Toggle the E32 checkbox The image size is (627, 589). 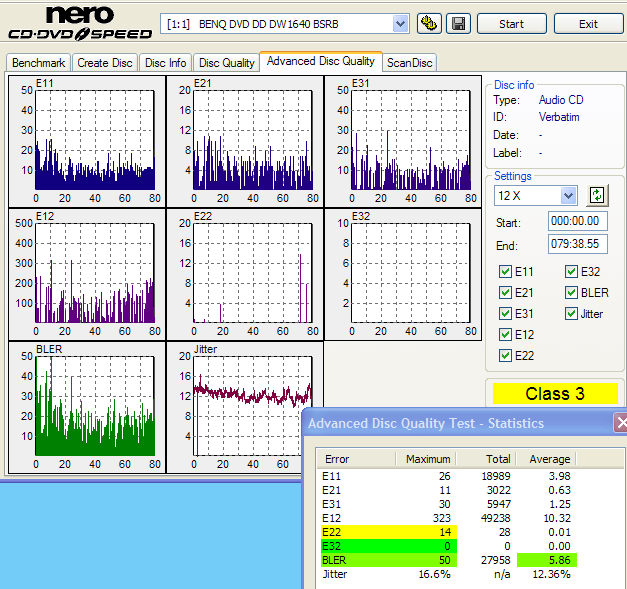click(x=571, y=271)
